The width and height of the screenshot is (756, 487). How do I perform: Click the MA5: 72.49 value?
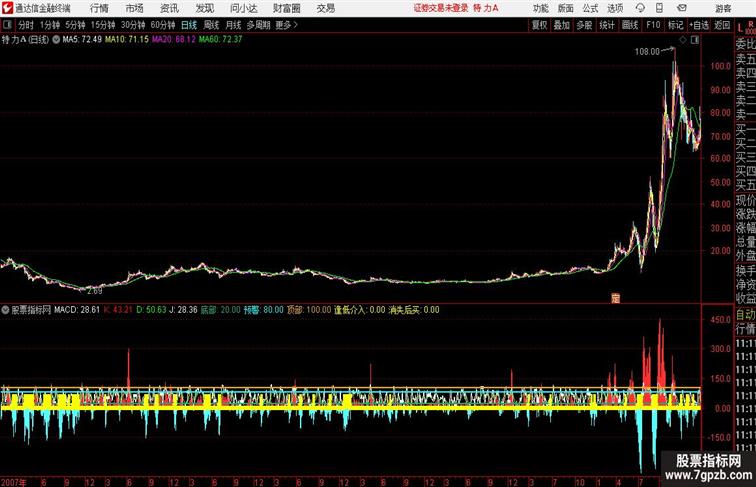pyautogui.click(x=82, y=40)
